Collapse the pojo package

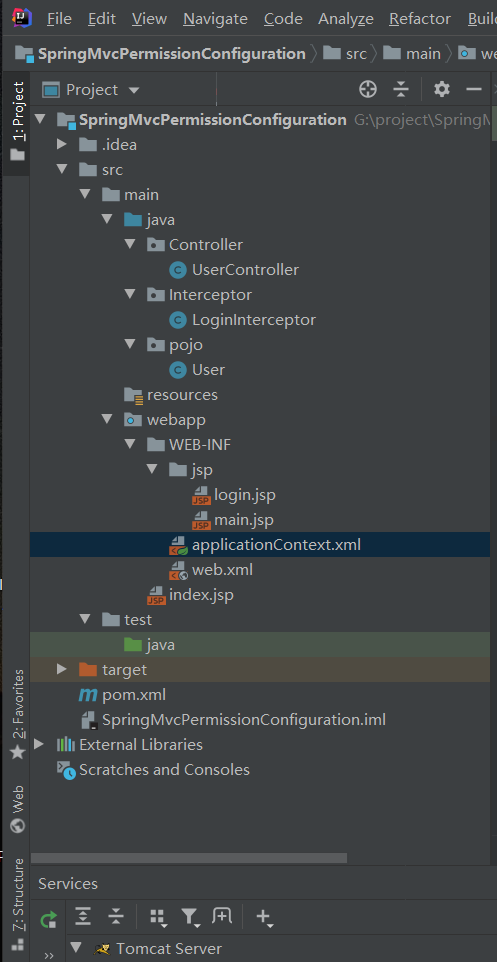(x=129, y=345)
